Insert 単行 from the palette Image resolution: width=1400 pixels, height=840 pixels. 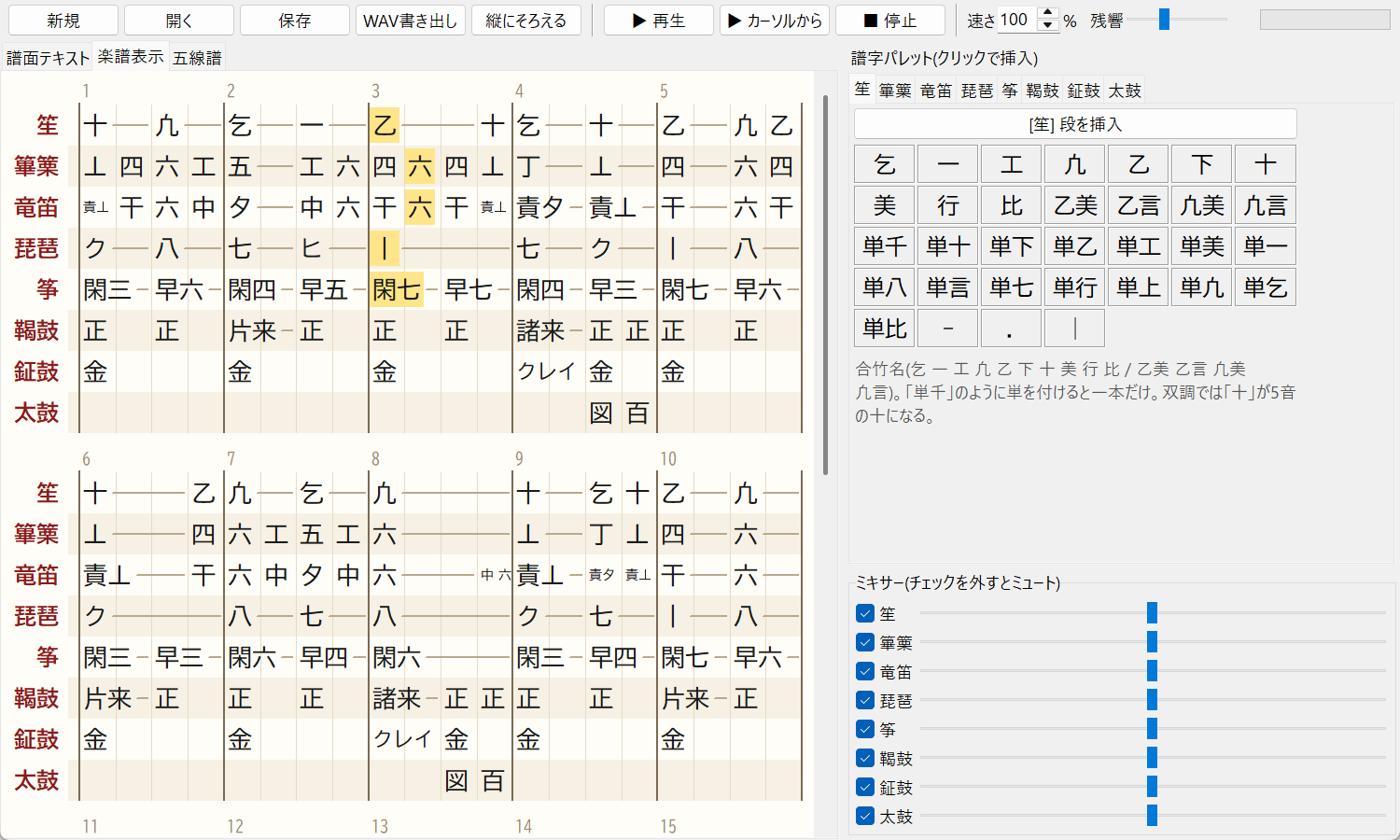[1075, 287]
